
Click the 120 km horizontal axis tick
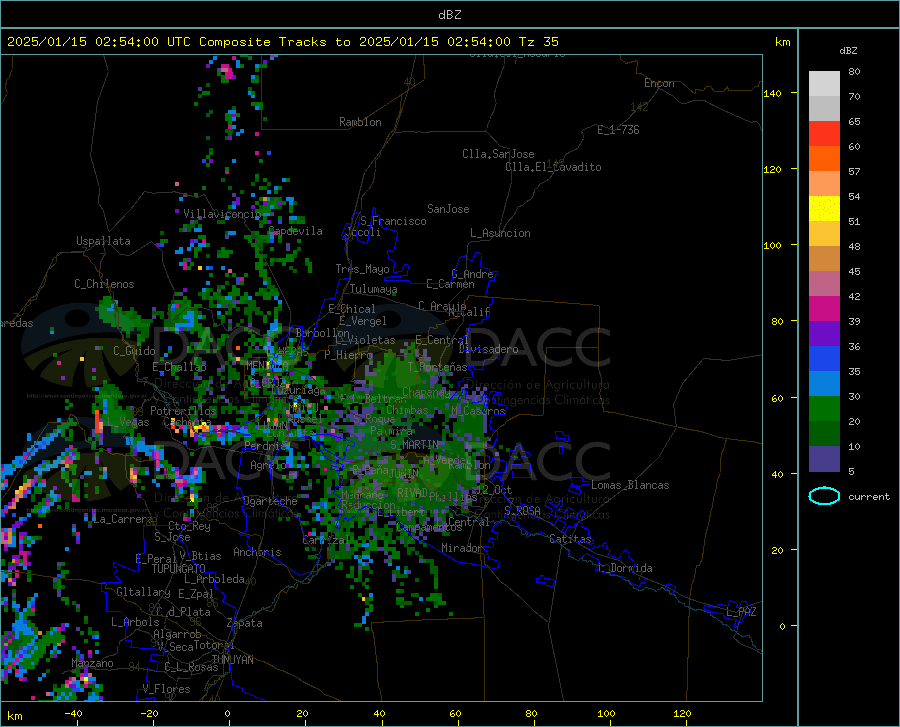point(682,714)
